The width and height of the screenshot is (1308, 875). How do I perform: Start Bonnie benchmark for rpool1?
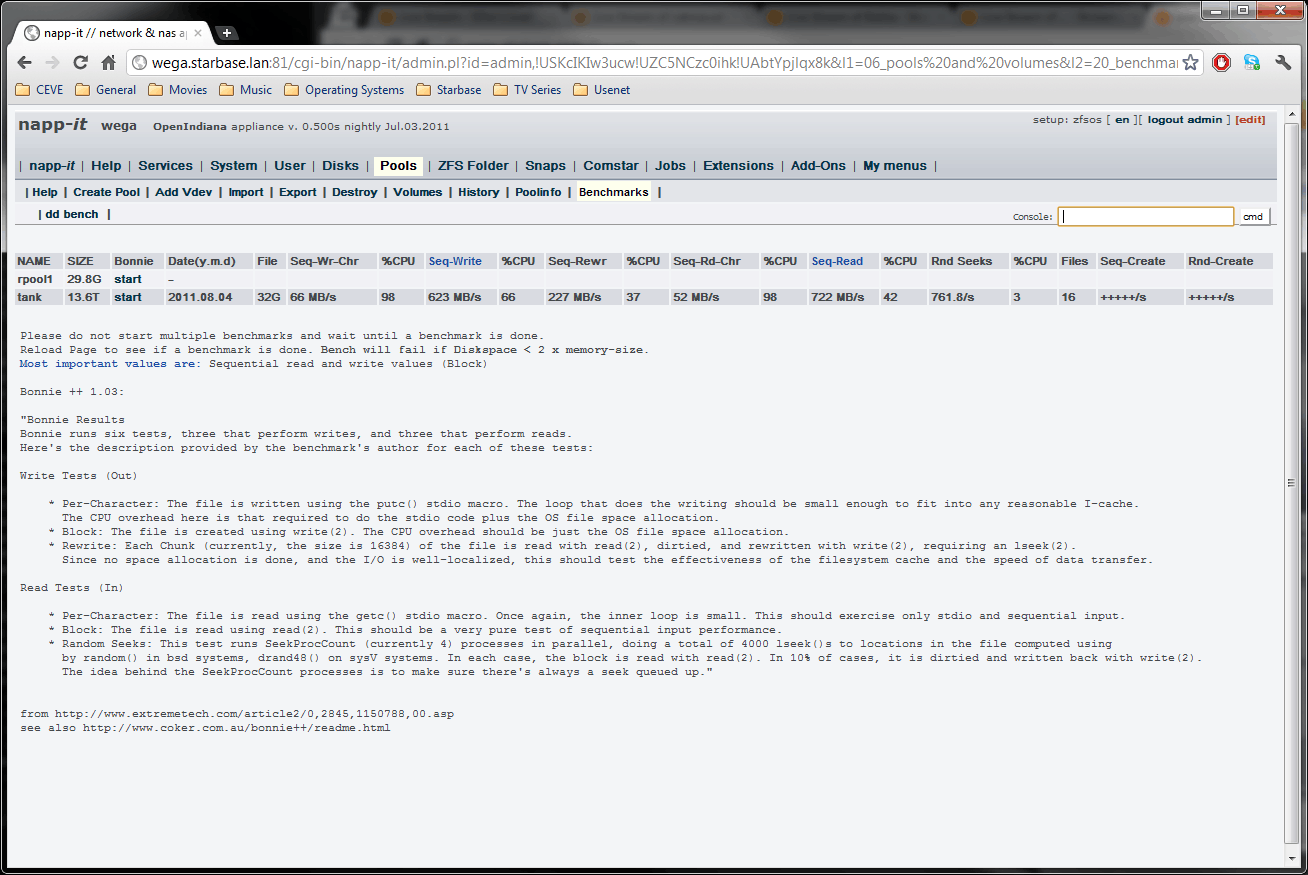point(128,279)
